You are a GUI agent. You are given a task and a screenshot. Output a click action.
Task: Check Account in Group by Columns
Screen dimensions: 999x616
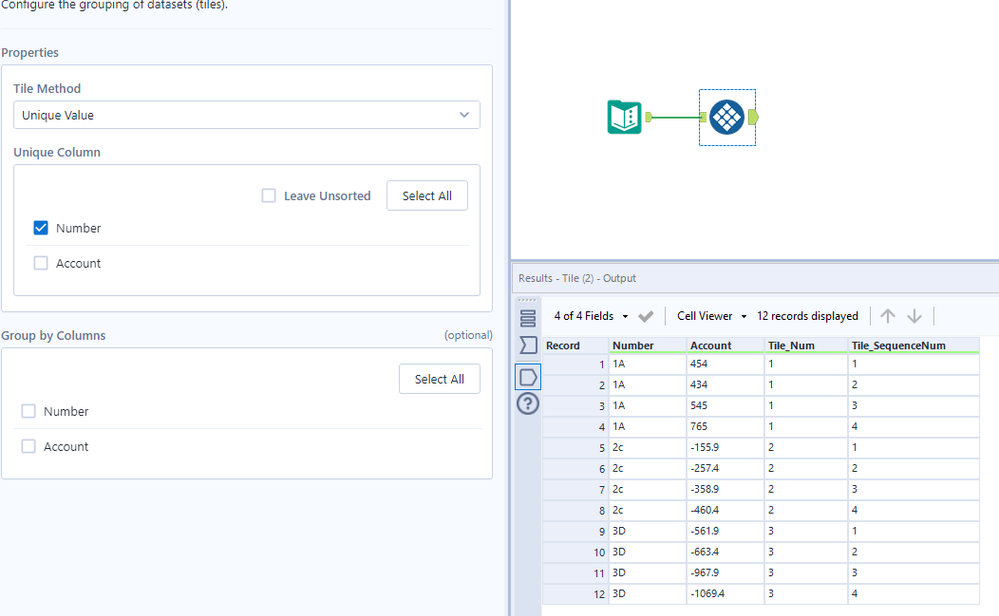coord(29,447)
